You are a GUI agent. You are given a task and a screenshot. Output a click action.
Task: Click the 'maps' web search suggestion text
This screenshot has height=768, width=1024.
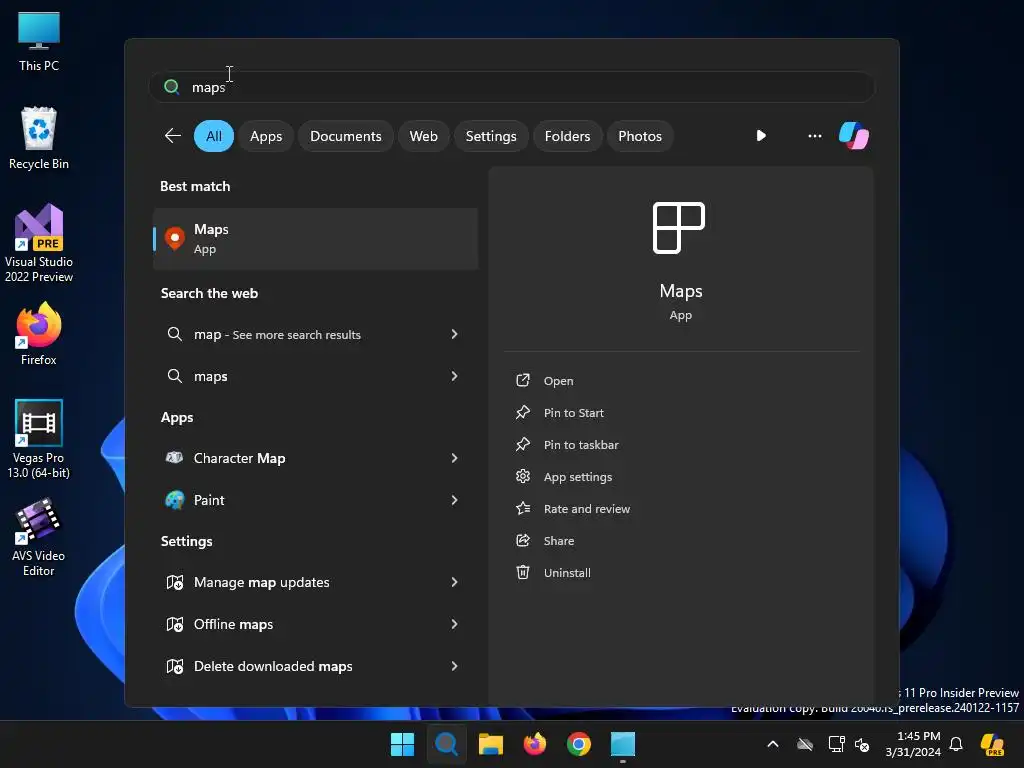click(210, 376)
